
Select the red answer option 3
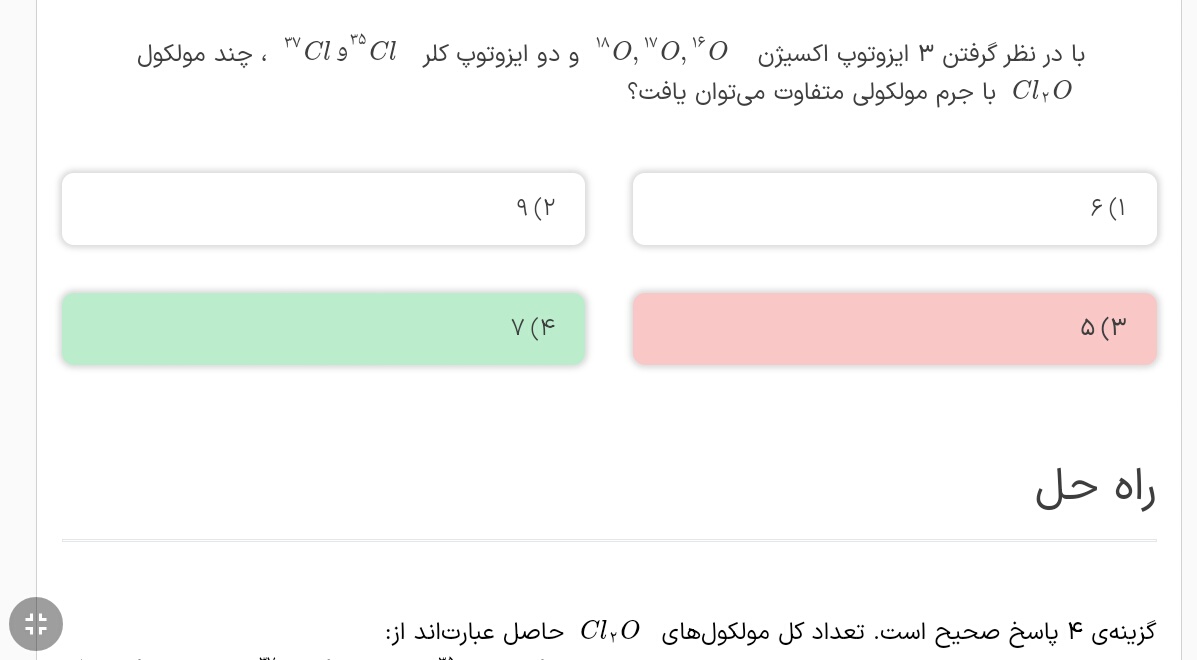pyautogui.click(x=894, y=328)
